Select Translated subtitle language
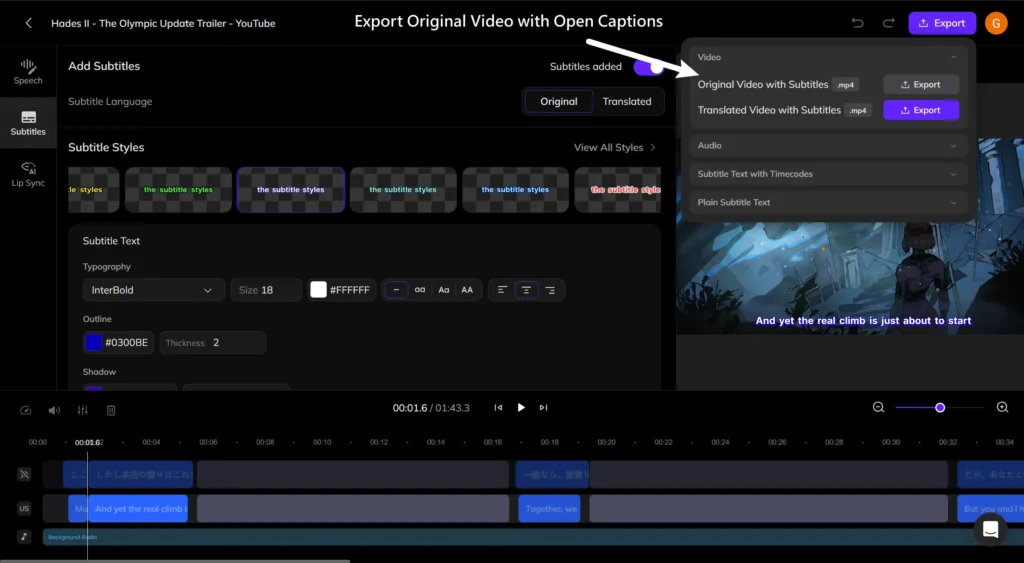Viewport: 1024px width, 563px height. point(627,101)
